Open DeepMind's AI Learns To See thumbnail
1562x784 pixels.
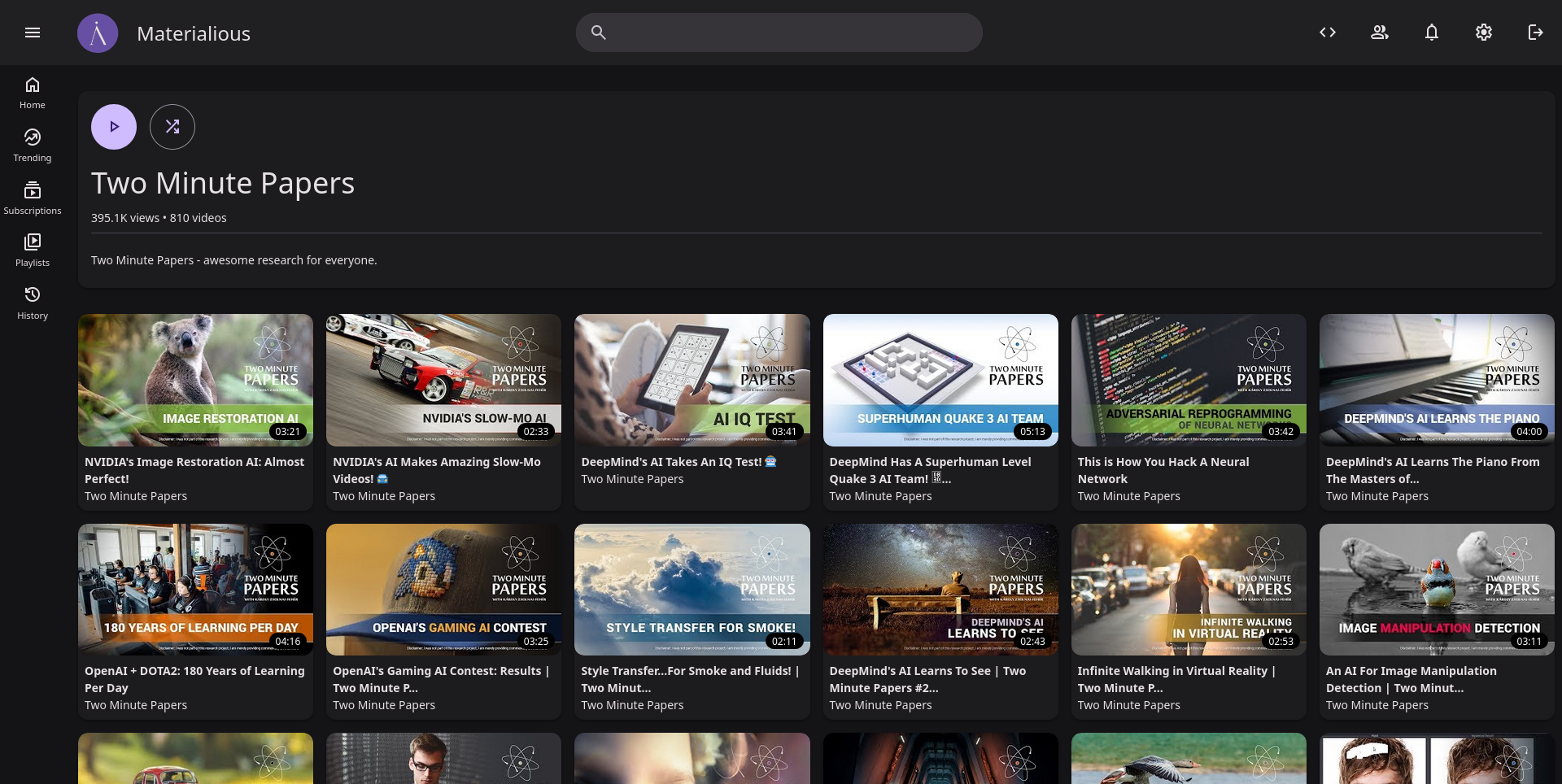(x=940, y=590)
